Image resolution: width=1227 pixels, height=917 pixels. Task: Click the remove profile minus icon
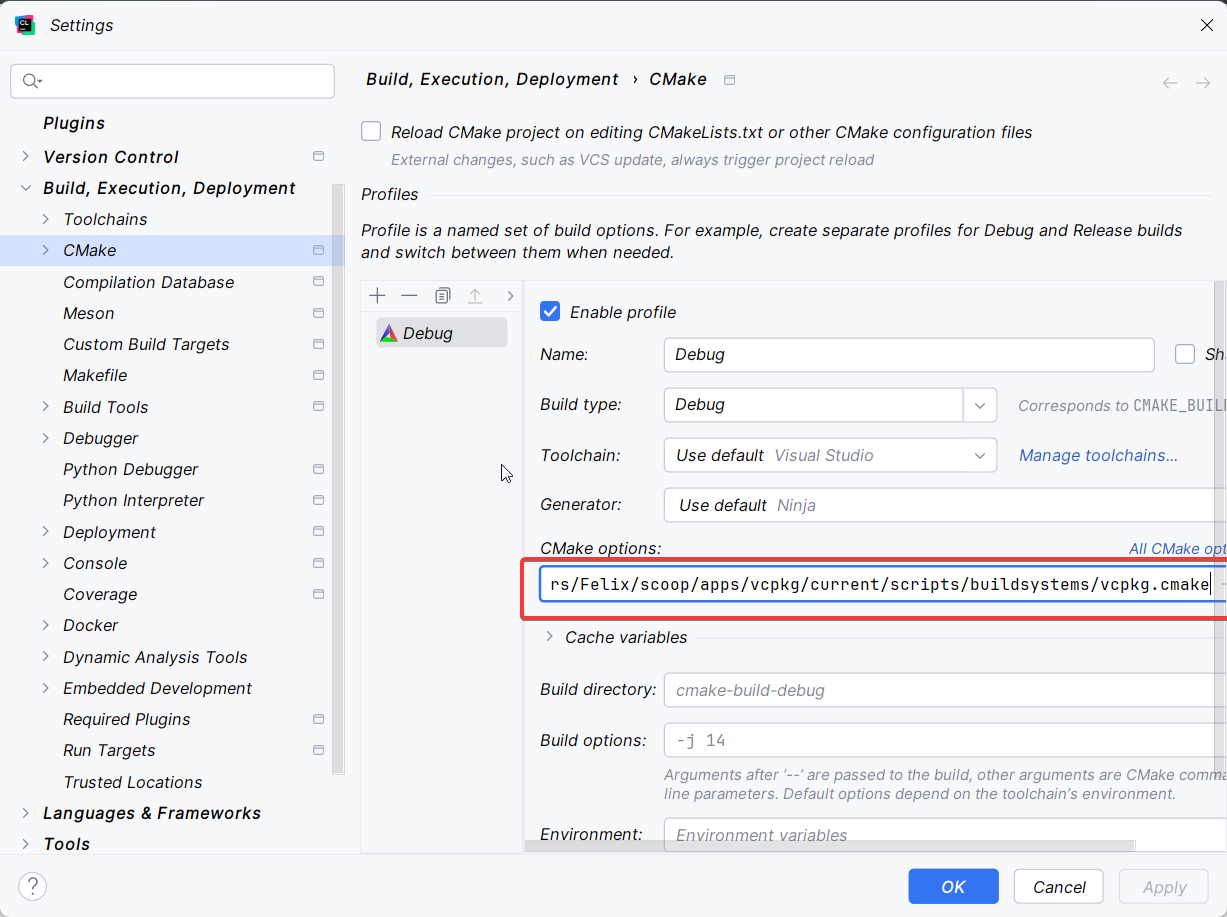click(x=409, y=296)
